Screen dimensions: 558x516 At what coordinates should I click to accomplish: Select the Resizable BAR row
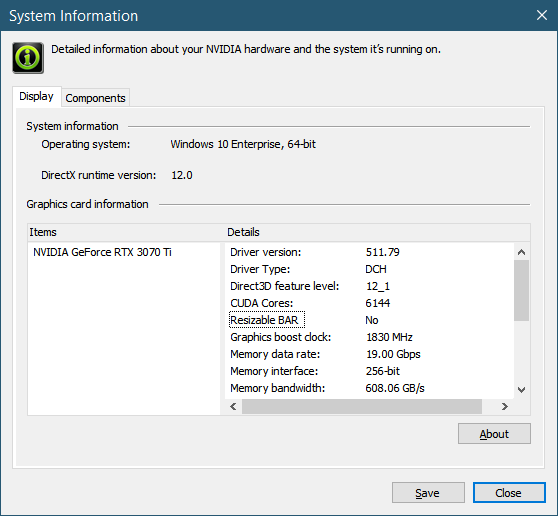click(370, 320)
